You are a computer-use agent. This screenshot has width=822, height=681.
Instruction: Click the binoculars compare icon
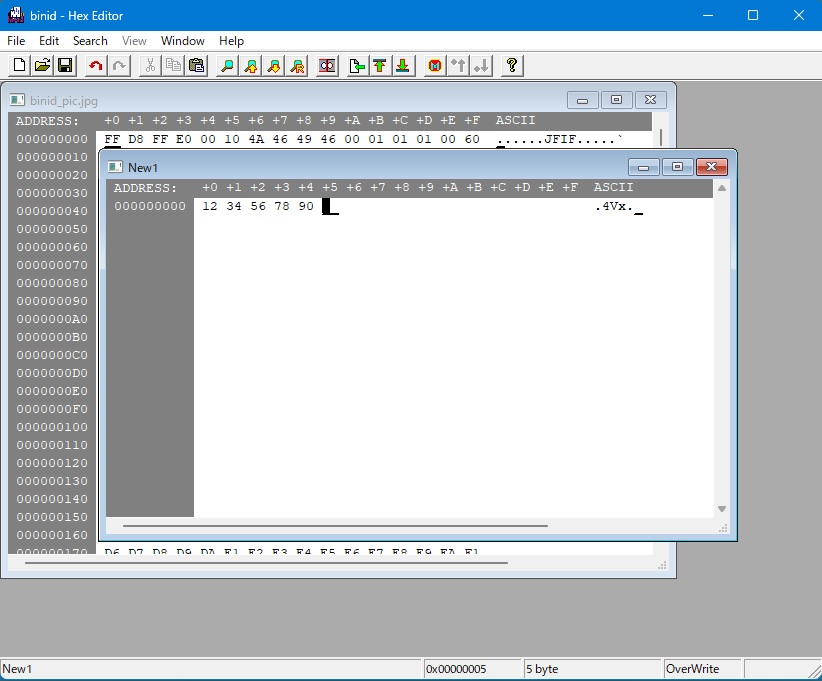pyautogui.click(x=327, y=66)
